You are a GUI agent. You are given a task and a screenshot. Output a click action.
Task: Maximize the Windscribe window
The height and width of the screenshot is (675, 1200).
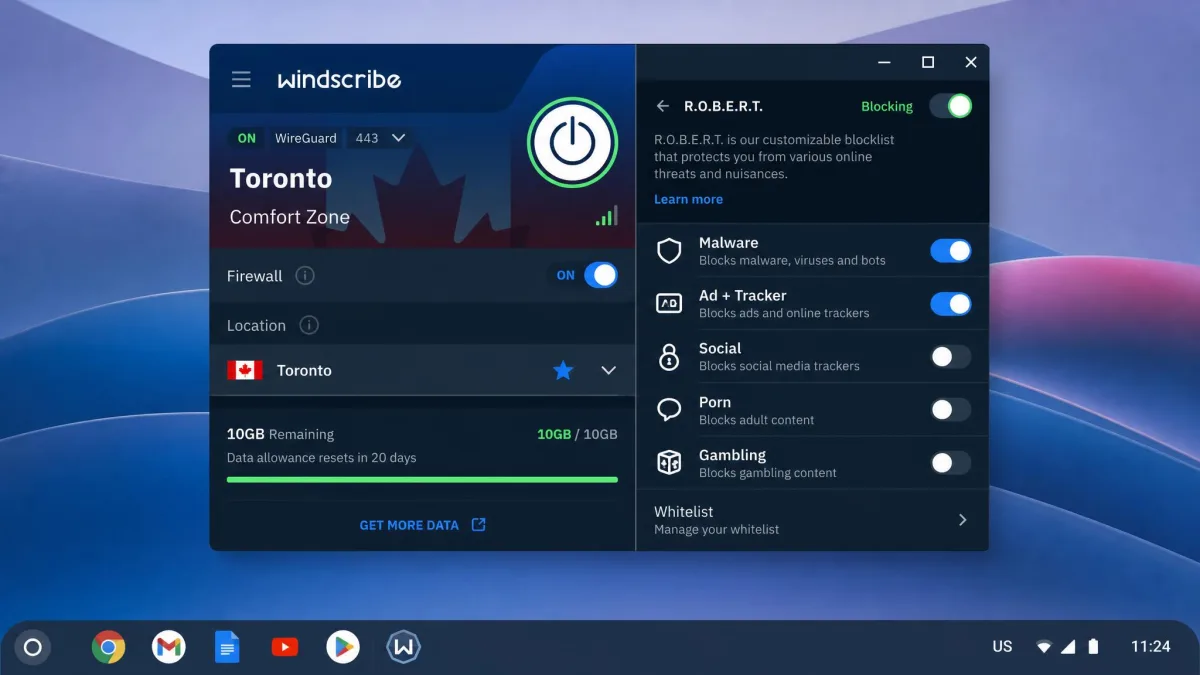point(928,62)
